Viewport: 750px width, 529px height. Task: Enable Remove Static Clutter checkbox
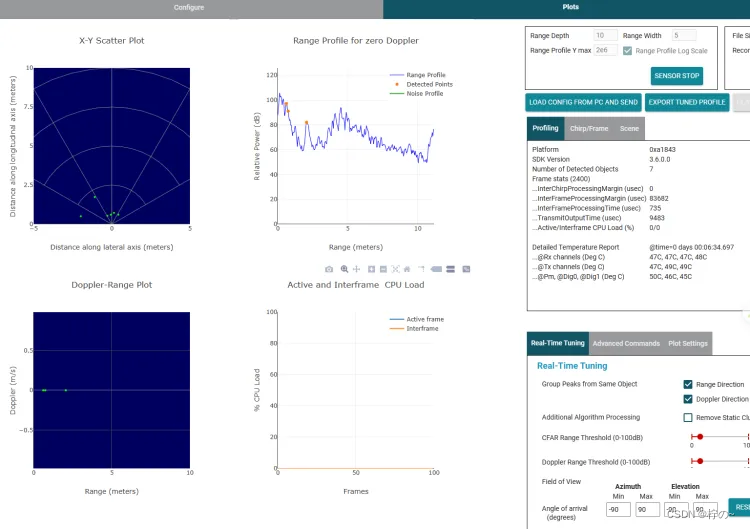point(688,418)
